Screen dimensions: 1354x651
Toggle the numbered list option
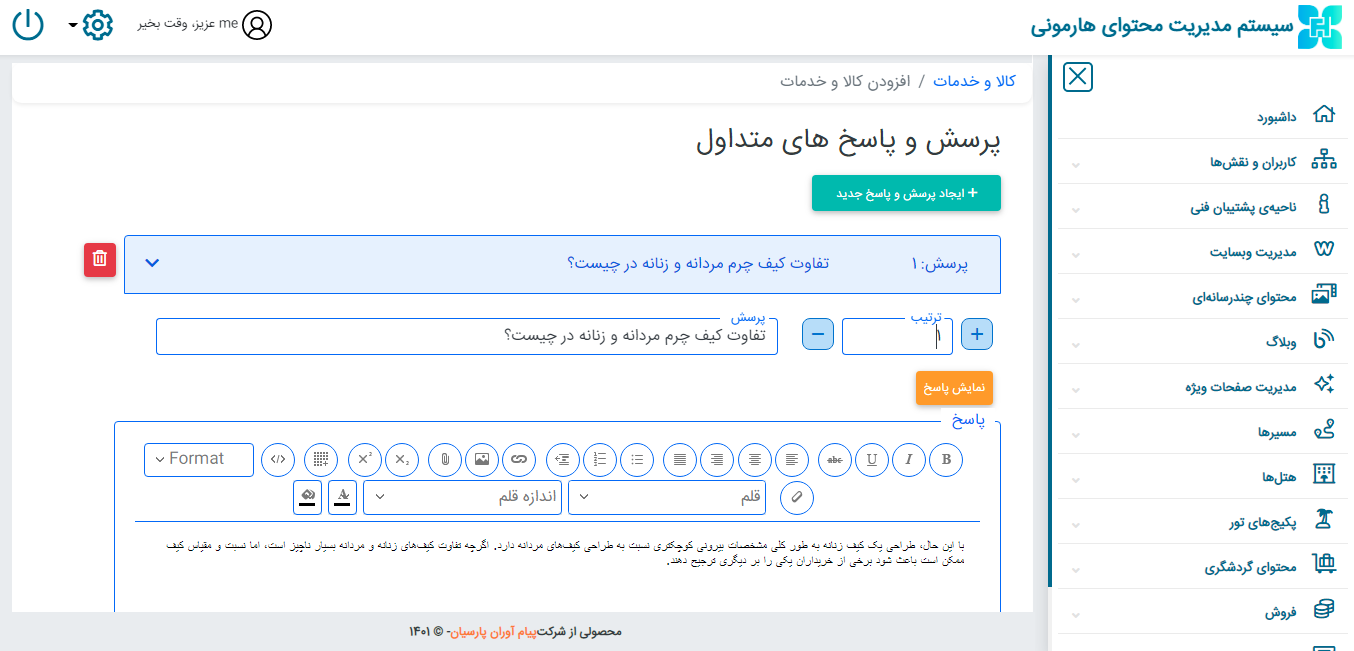tap(600, 459)
